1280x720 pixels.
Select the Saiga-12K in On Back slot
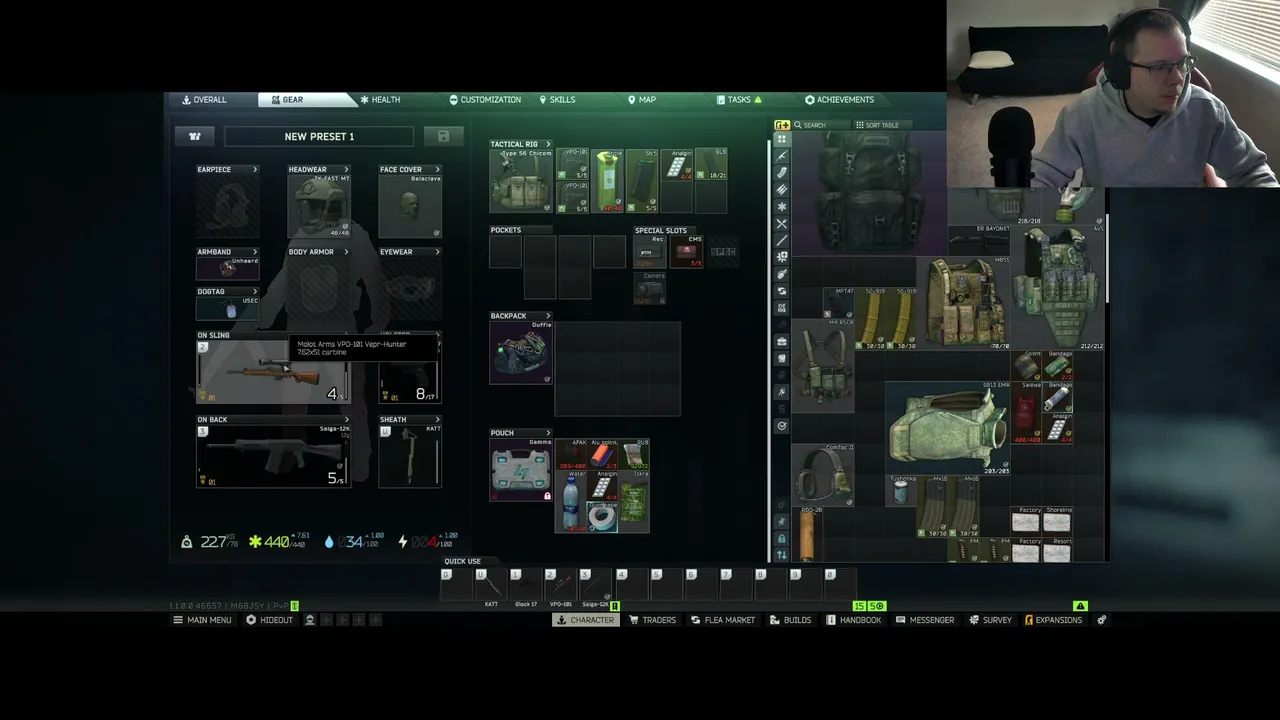click(272, 456)
